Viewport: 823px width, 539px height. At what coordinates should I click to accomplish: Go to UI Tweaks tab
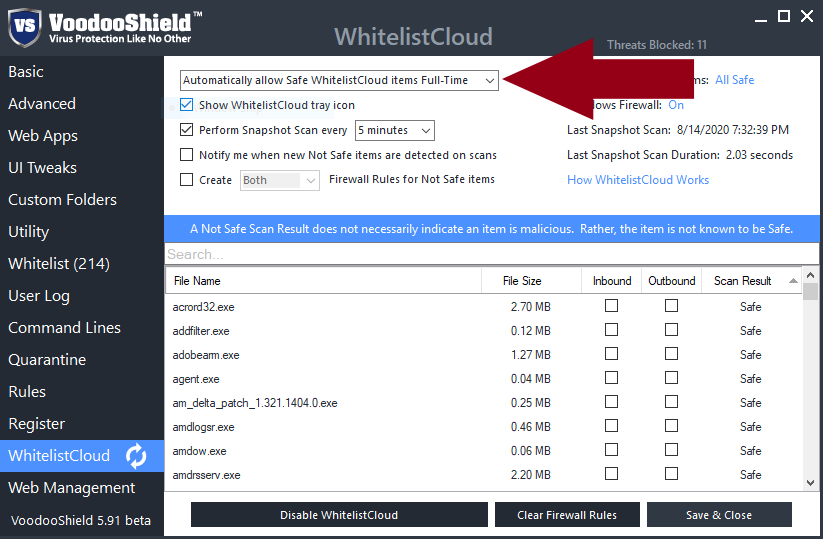click(x=82, y=168)
